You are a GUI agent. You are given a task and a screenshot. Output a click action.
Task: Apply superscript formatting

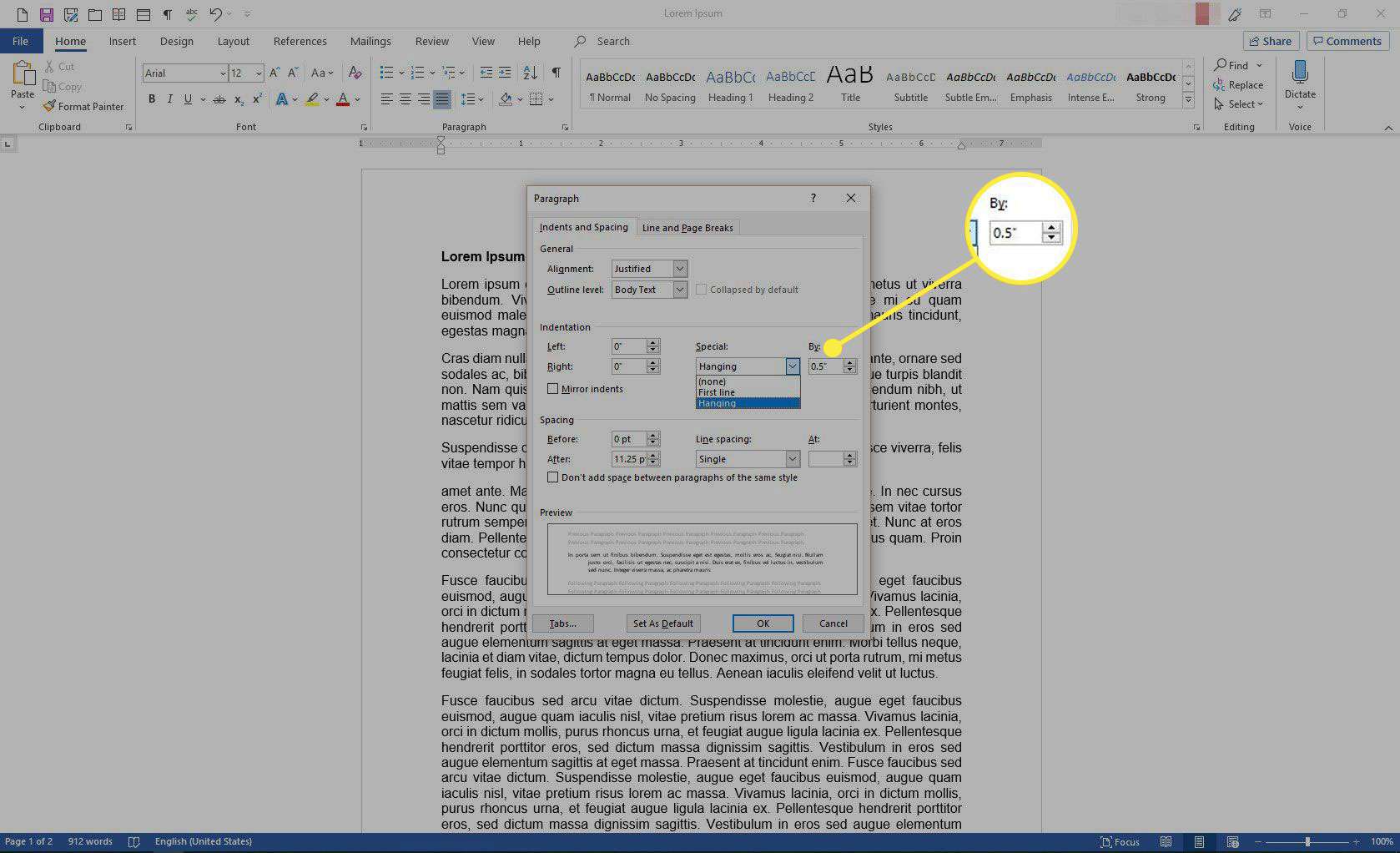pyautogui.click(x=257, y=99)
